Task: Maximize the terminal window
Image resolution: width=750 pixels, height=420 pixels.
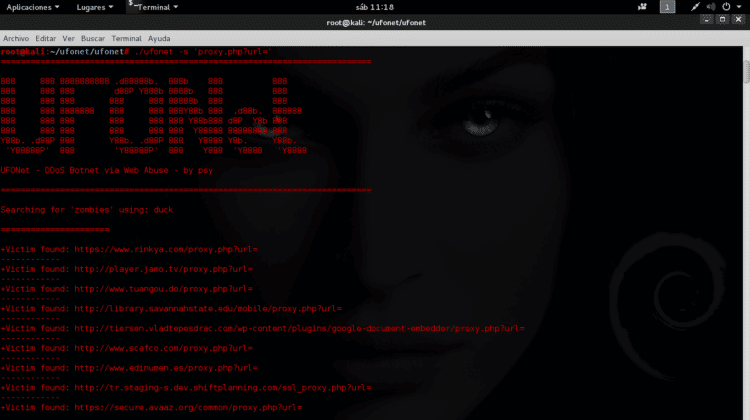Action: 722,19
